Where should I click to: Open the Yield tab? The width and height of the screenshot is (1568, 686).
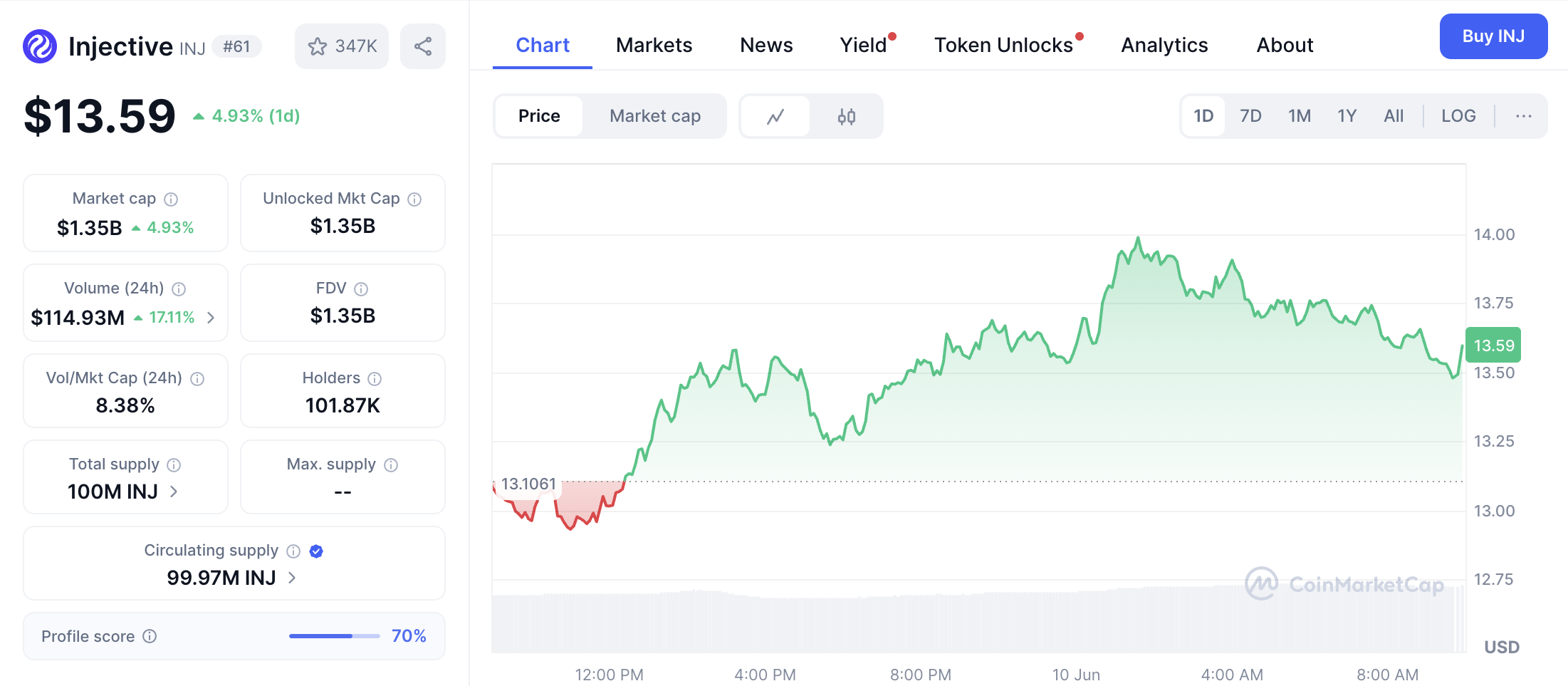point(864,45)
